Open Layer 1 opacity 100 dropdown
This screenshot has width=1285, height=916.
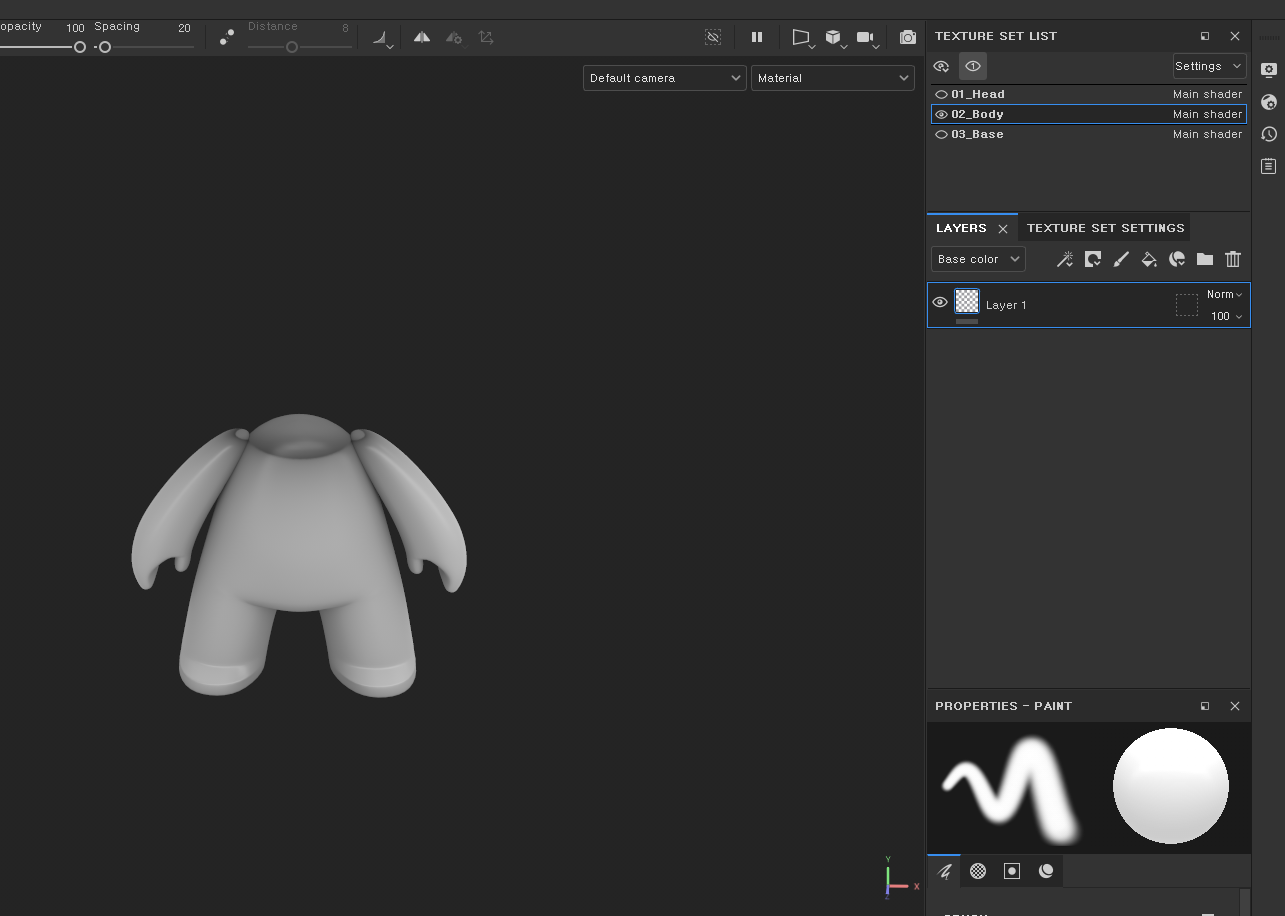(1226, 316)
